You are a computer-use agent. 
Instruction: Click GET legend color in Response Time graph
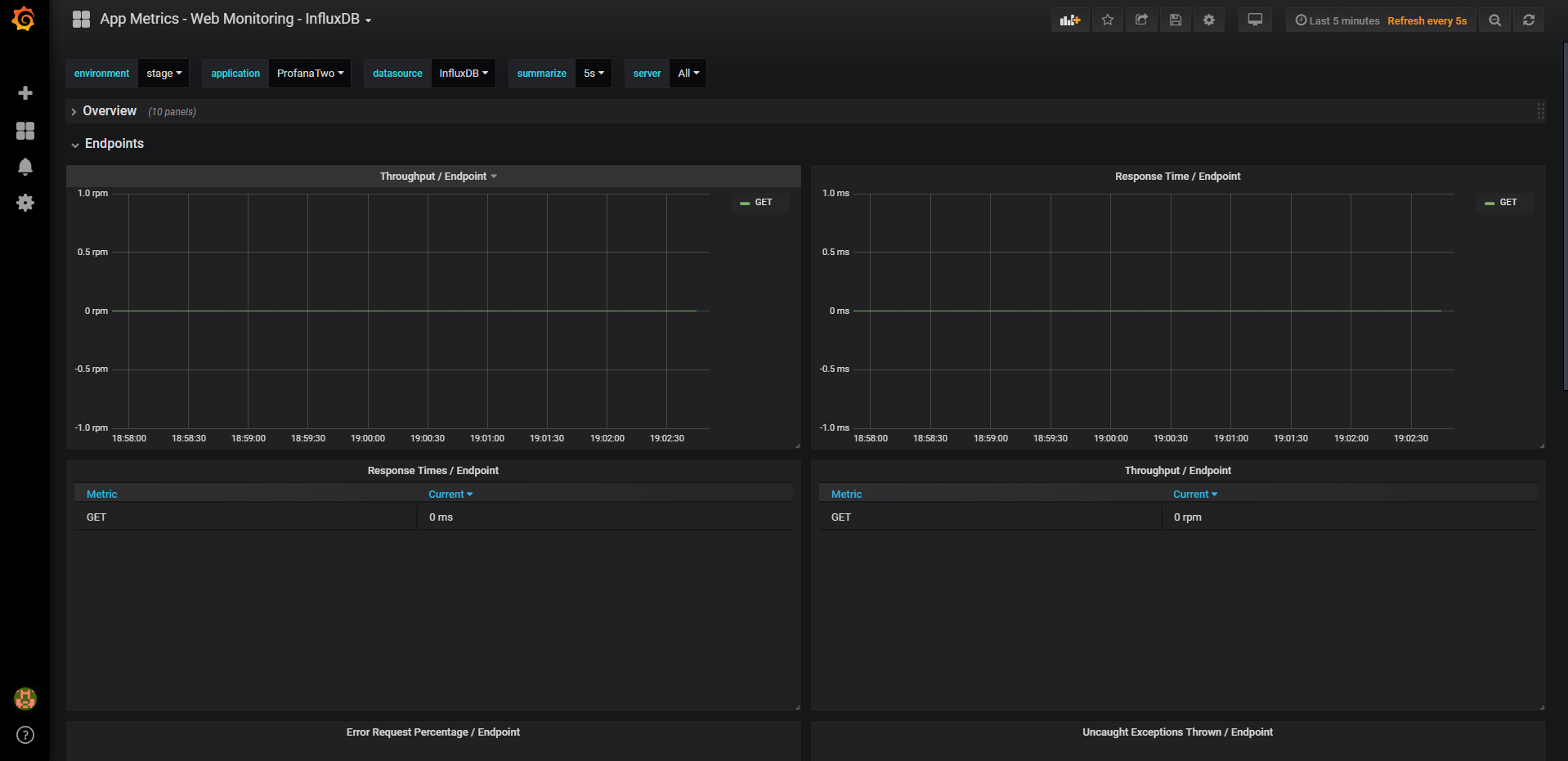tap(1490, 203)
